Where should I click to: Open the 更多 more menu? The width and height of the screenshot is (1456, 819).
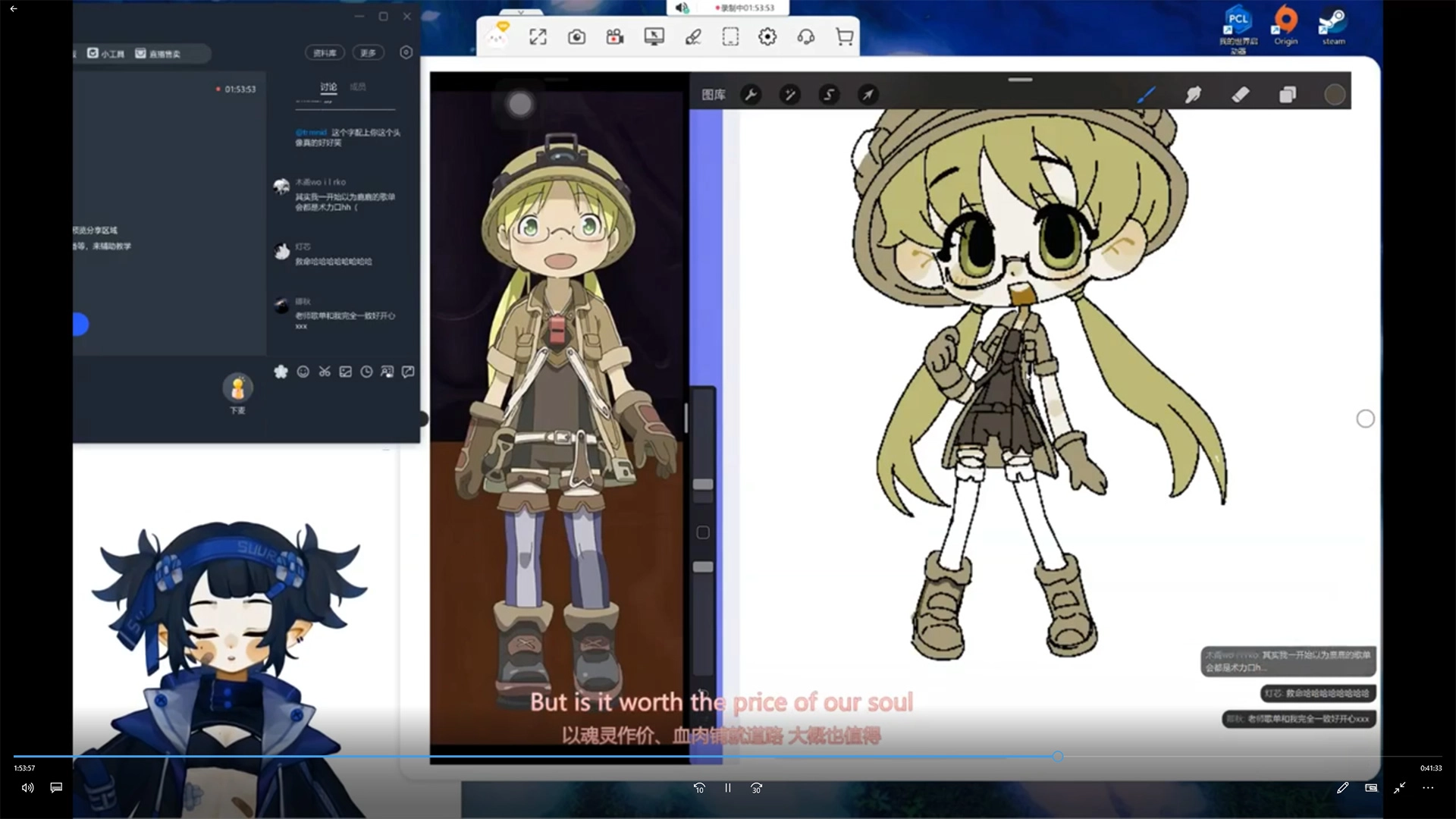pyautogui.click(x=368, y=53)
